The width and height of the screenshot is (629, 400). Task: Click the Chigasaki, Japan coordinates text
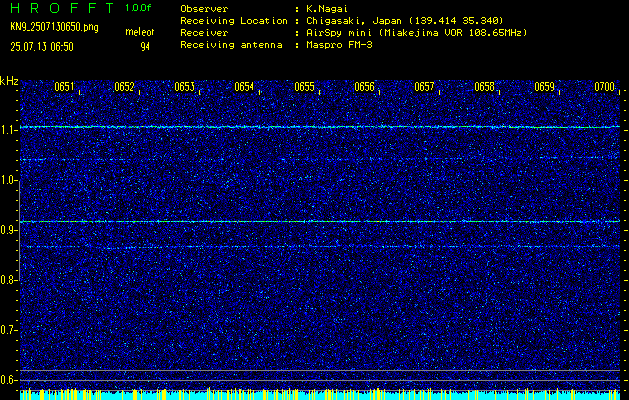click(405, 21)
